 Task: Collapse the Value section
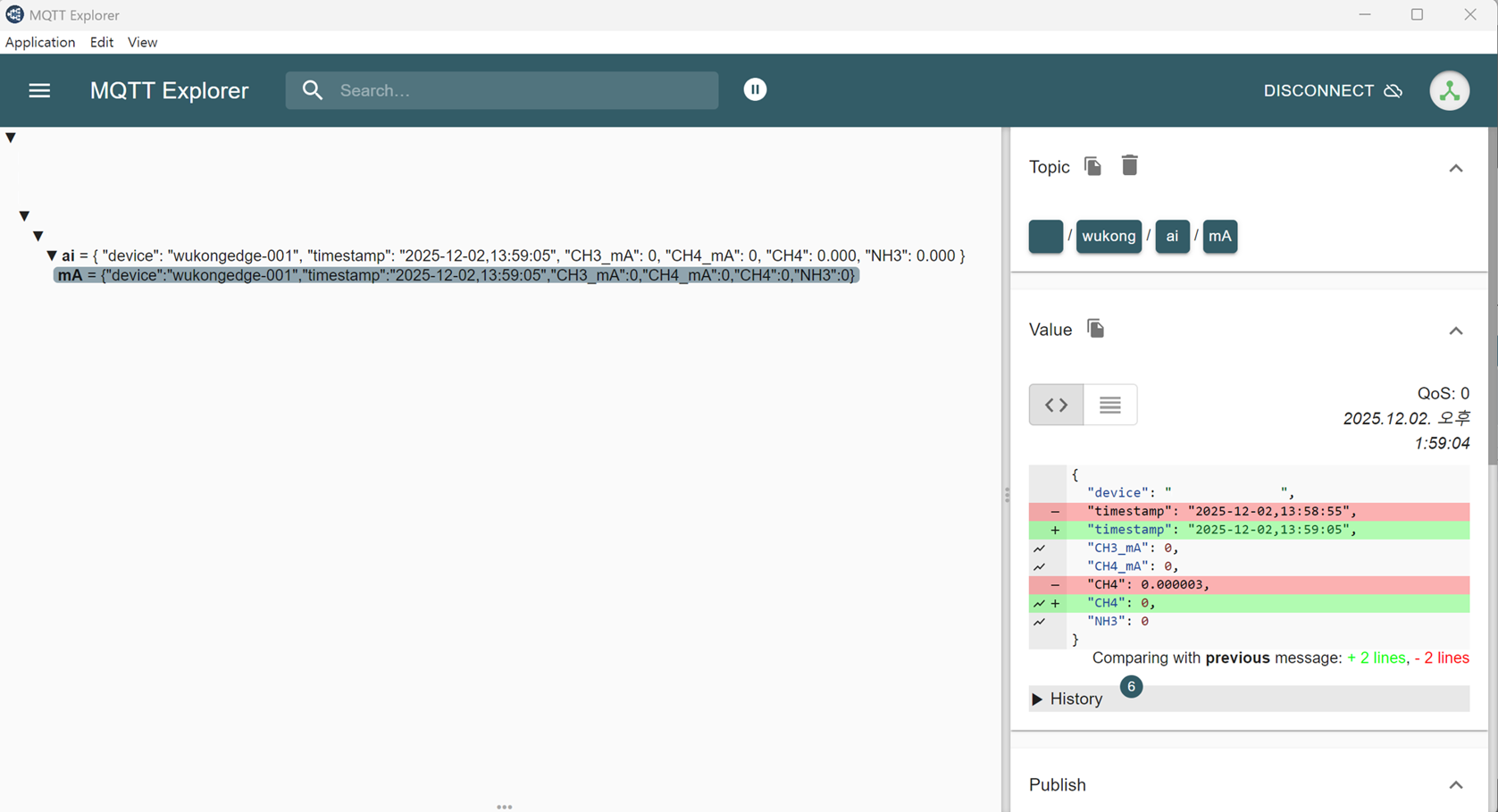tap(1455, 331)
